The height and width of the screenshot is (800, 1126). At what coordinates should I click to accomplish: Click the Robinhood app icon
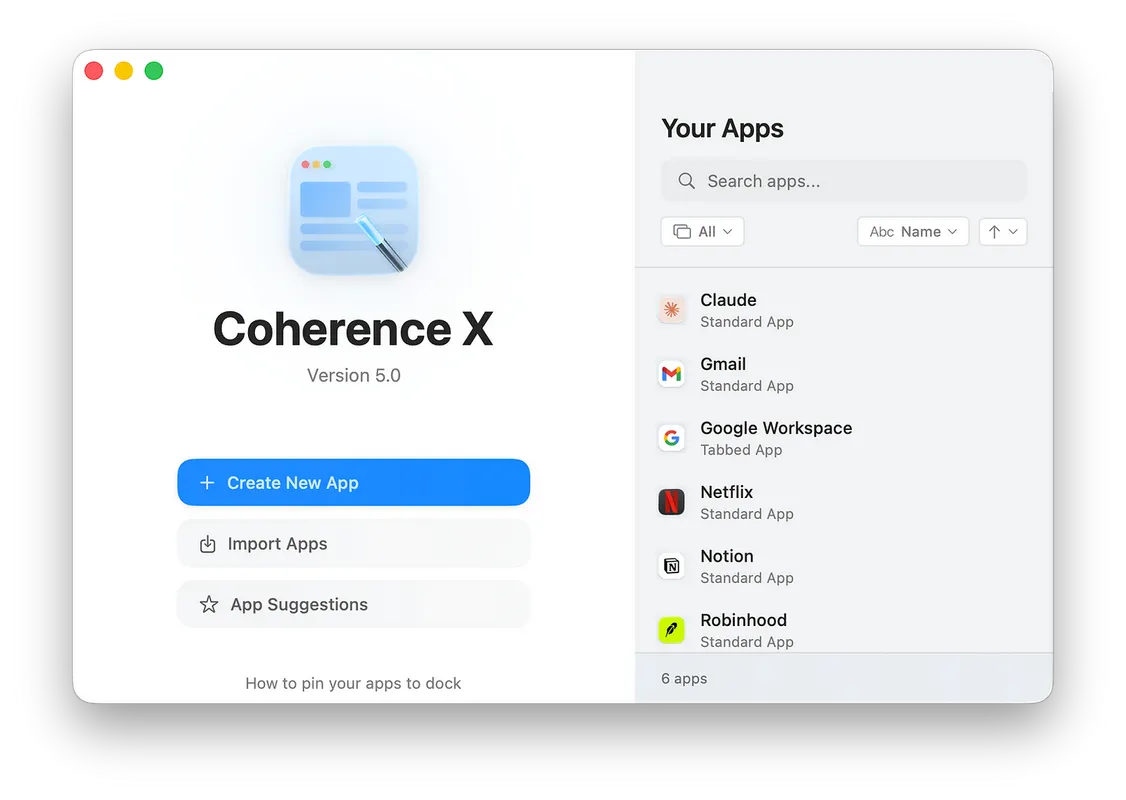pos(671,629)
